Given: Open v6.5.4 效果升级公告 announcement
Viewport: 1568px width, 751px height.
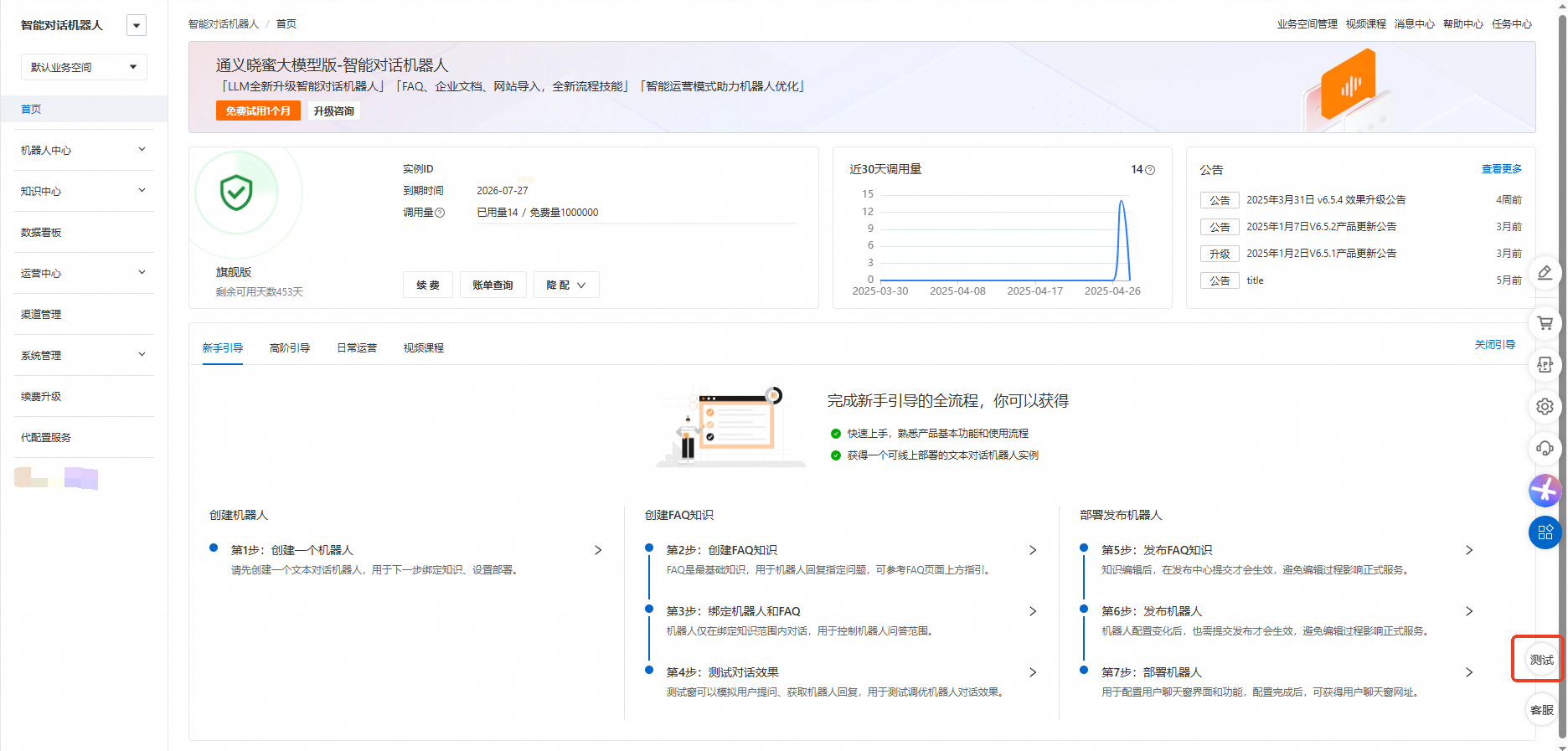Looking at the screenshot, I should point(1326,200).
